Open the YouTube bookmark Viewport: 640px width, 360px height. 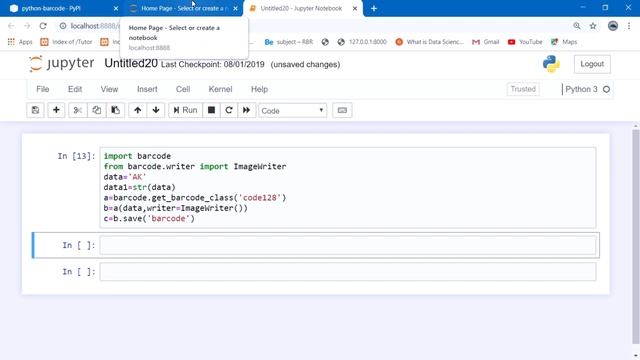[525, 42]
